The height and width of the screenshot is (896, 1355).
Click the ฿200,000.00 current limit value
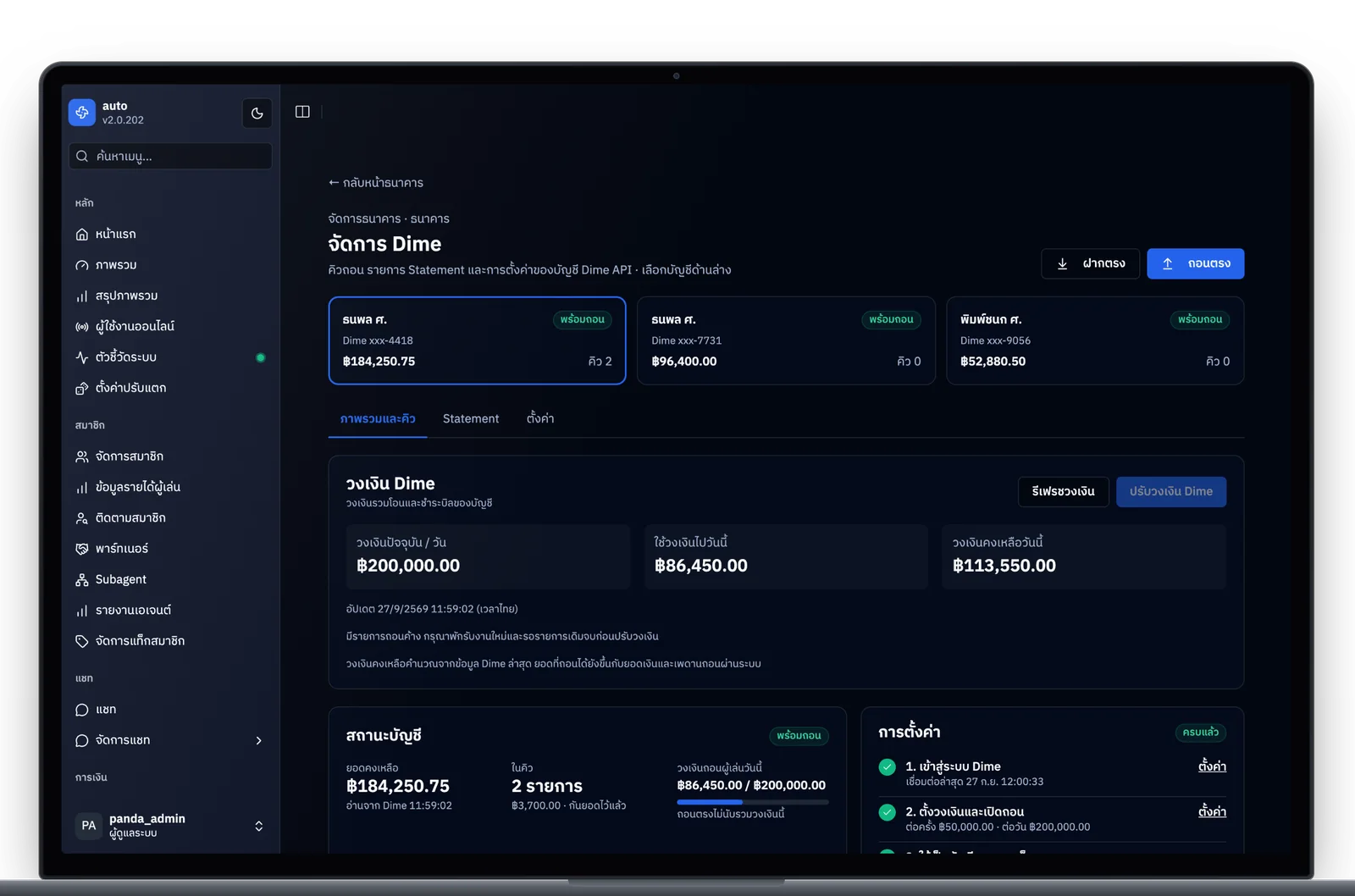pyautogui.click(x=408, y=566)
